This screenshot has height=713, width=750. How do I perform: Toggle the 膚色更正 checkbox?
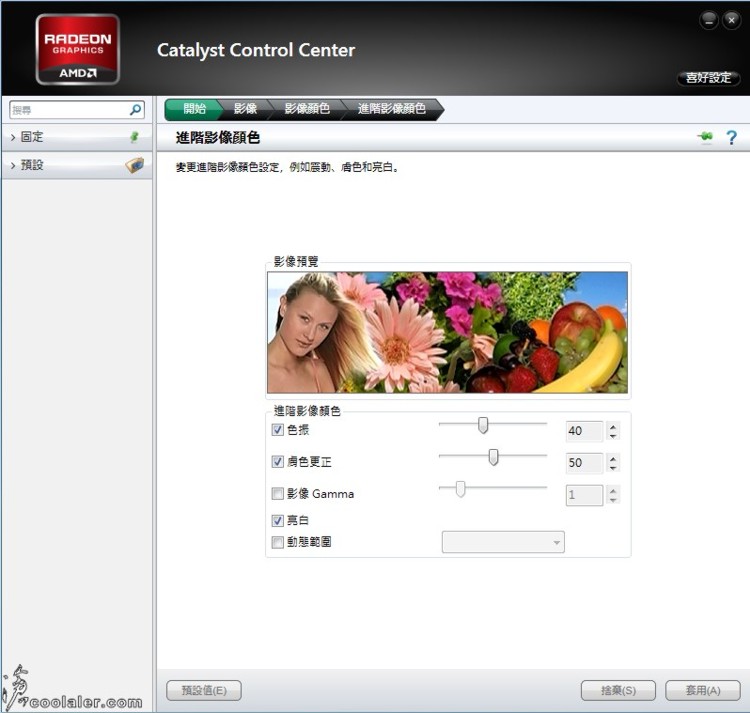pyautogui.click(x=277, y=461)
